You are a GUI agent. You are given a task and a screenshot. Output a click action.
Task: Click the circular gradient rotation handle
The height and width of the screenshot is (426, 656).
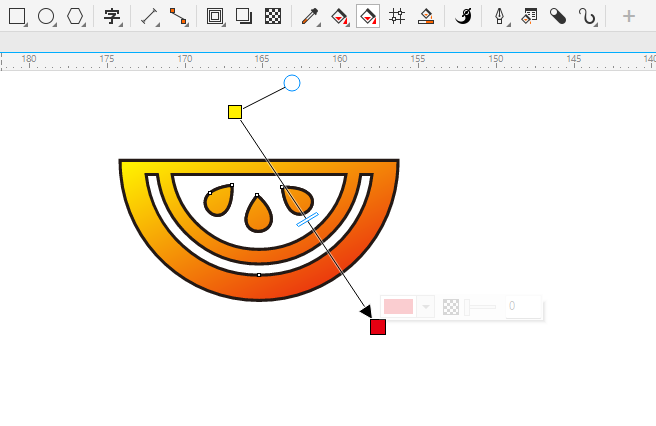coord(292,83)
